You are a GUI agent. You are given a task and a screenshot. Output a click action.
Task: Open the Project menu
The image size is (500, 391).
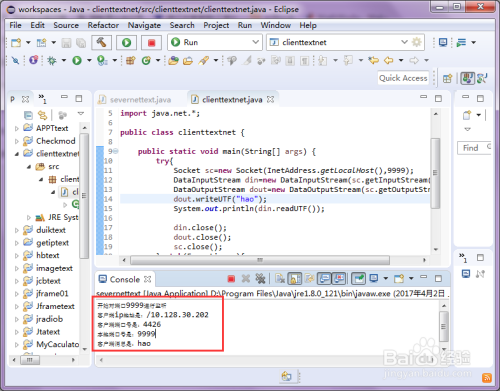[216, 25]
